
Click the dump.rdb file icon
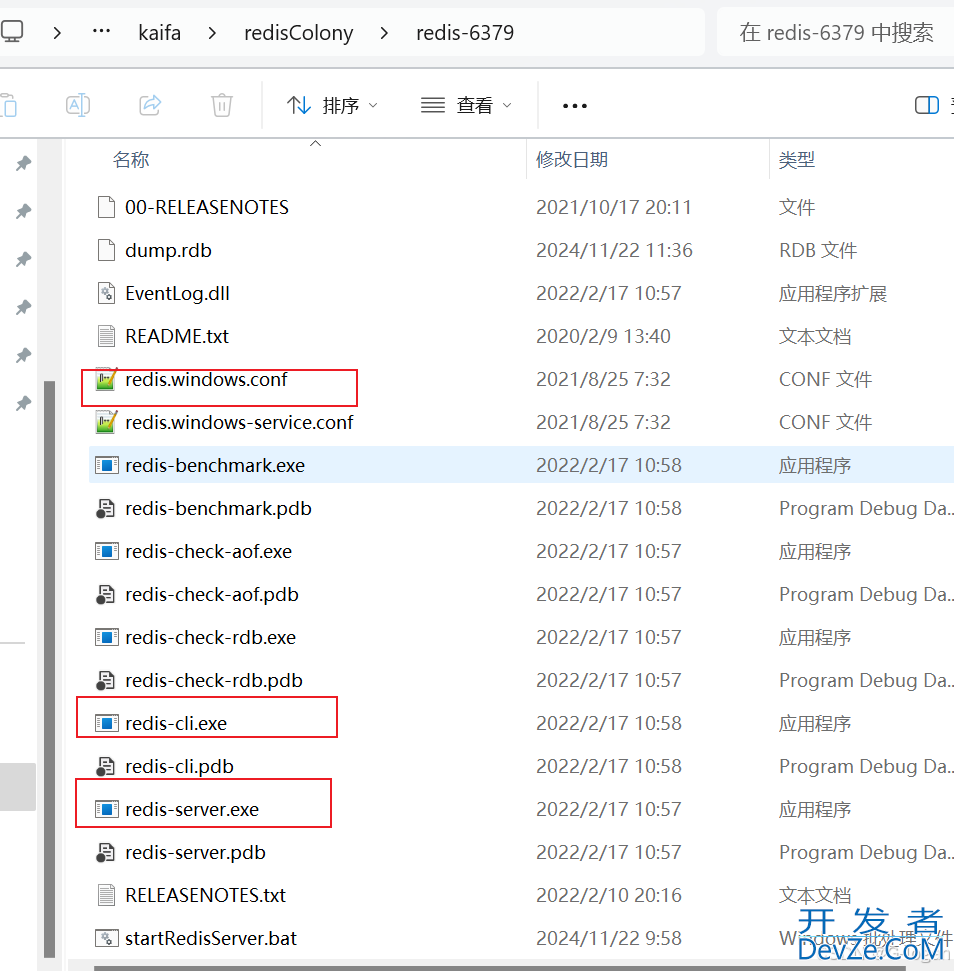pyautogui.click(x=106, y=250)
